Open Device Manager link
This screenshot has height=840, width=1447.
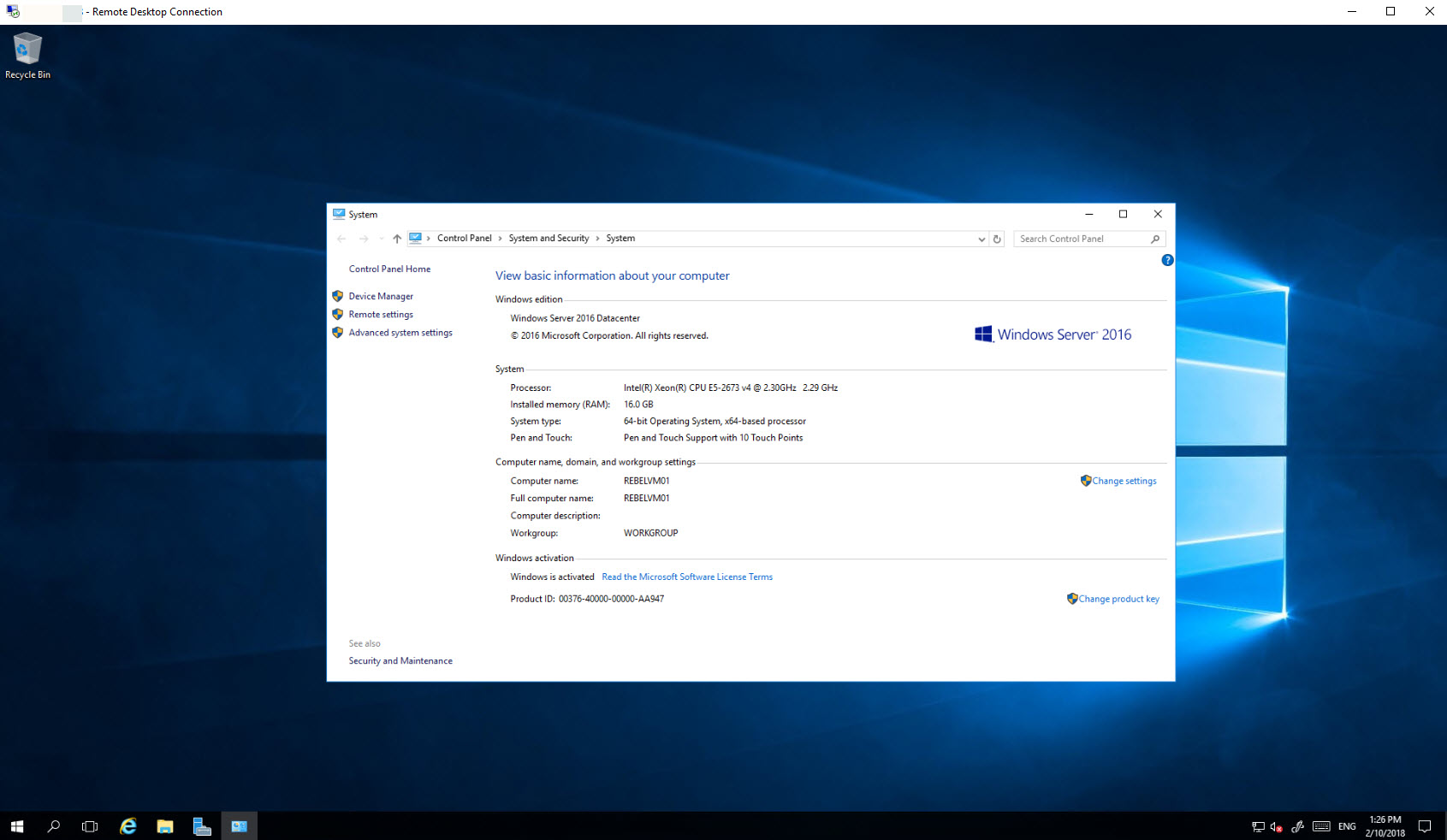(381, 296)
